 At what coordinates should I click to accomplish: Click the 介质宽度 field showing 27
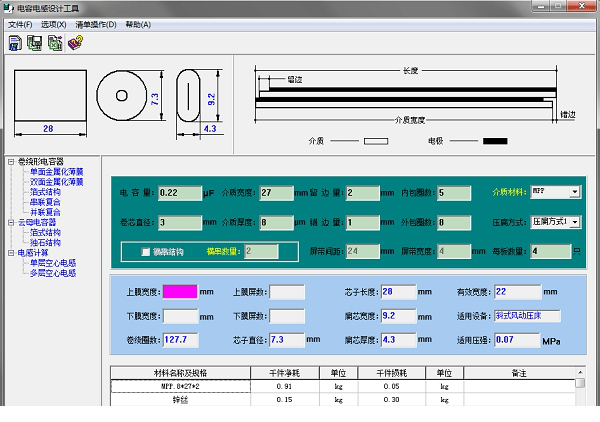click(276, 193)
